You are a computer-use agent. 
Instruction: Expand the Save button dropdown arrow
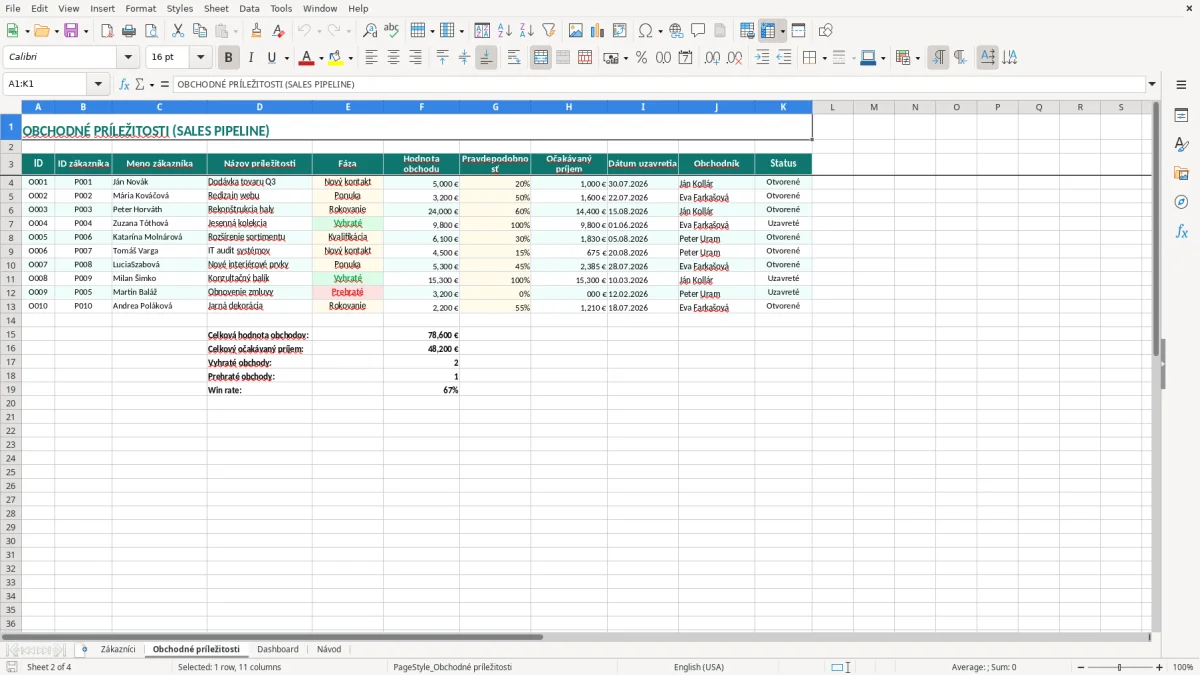coord(86,31)
